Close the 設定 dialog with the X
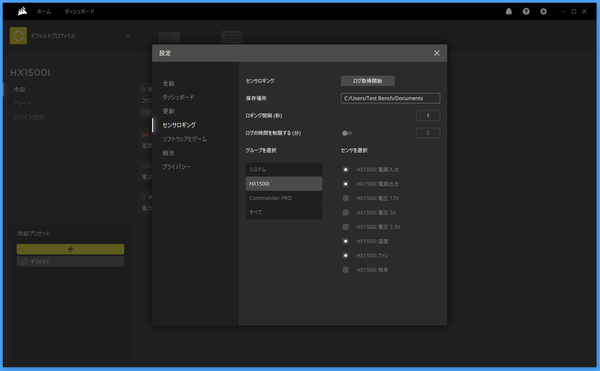Viewport: 600px width, 371px height. pos(437,53)
